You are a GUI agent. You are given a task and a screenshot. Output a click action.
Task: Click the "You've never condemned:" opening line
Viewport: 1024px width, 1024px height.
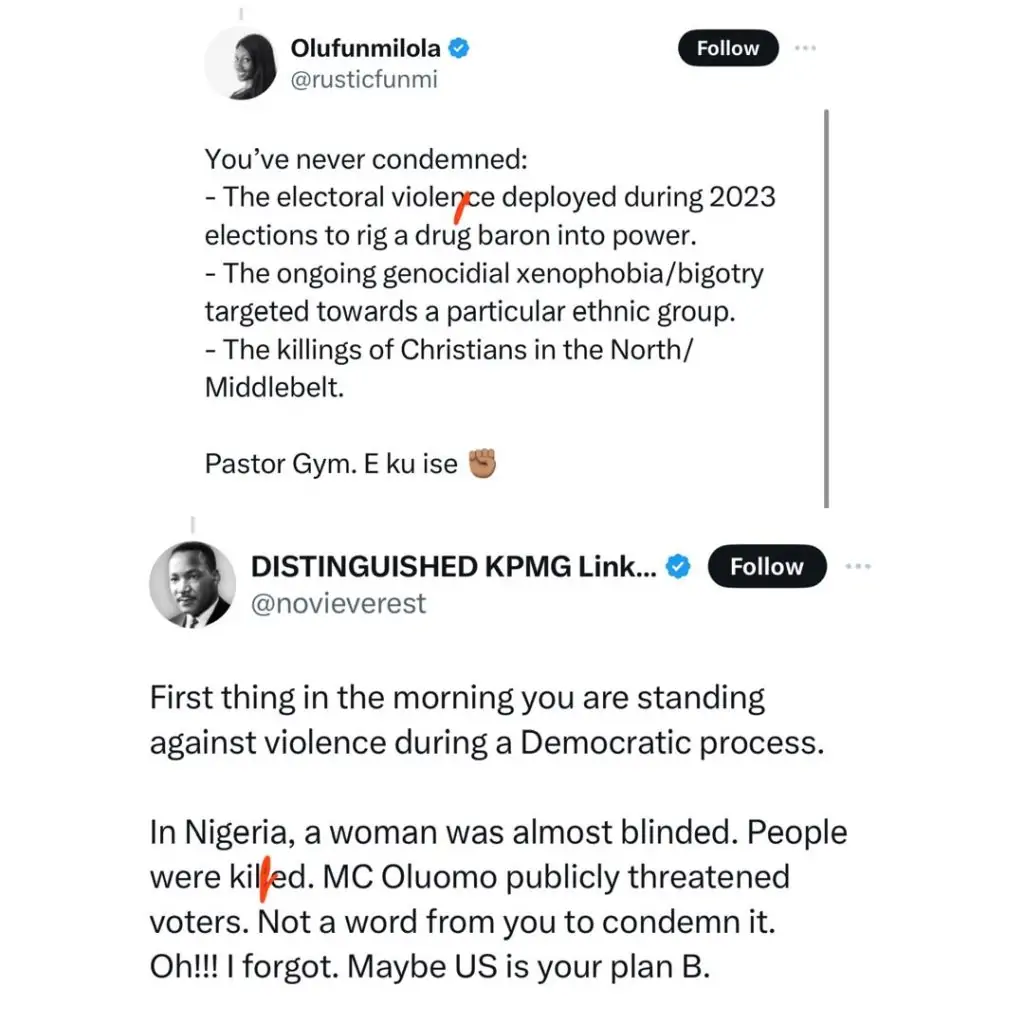pos(366,158)
